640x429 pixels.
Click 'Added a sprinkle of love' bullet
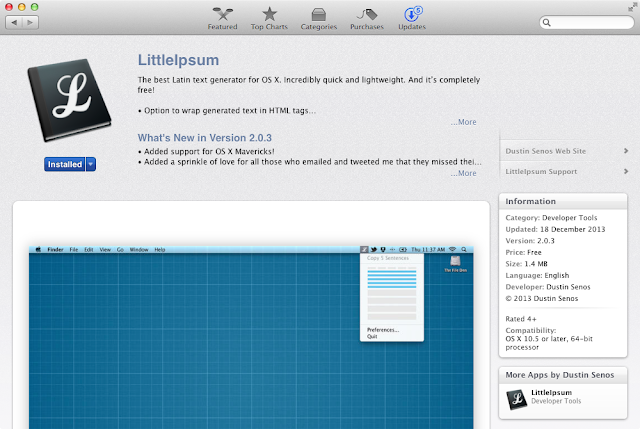(x=309, y=162)
